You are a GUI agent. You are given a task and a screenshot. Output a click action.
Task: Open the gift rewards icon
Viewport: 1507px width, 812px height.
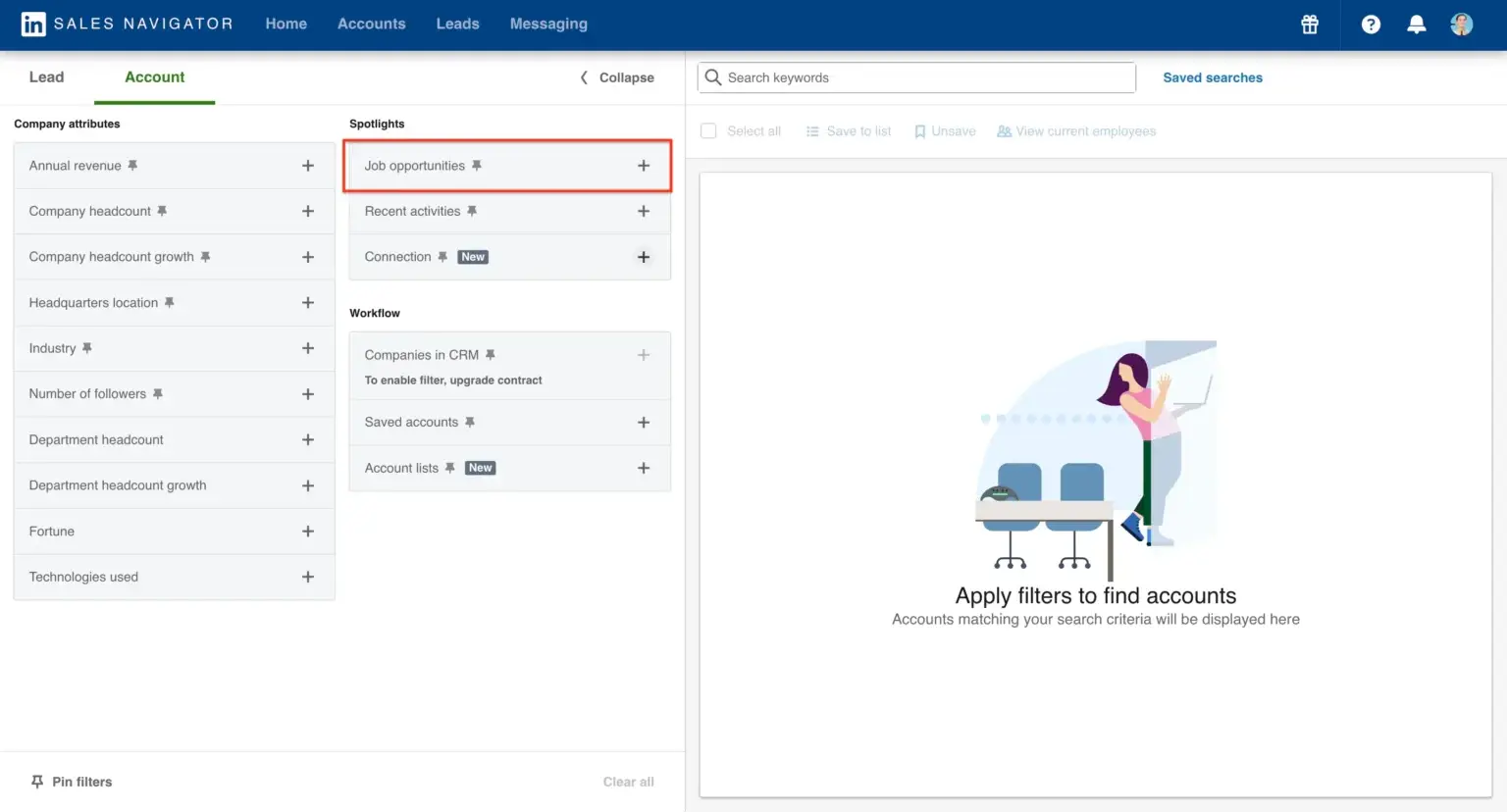(x=1310, y=25)
